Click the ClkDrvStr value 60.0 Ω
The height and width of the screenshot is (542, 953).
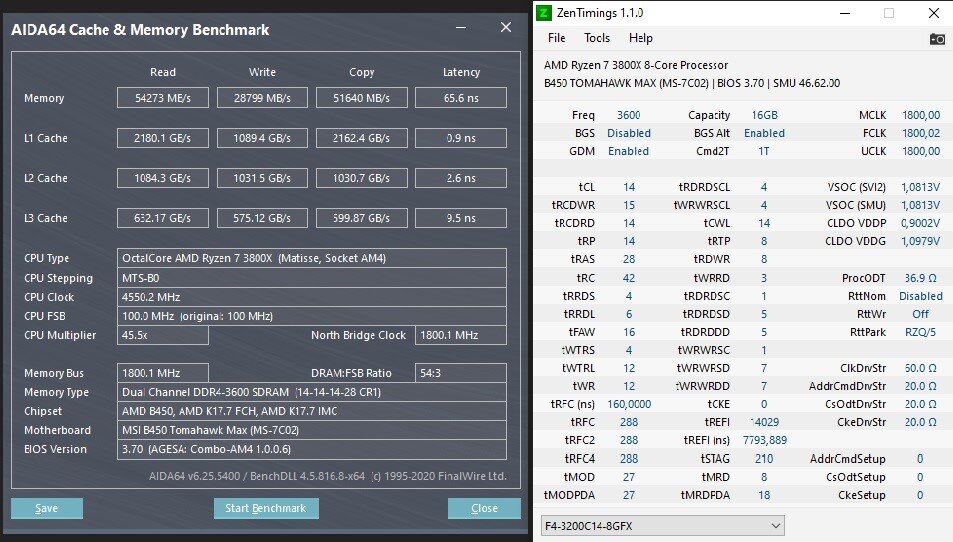[921, 368]
